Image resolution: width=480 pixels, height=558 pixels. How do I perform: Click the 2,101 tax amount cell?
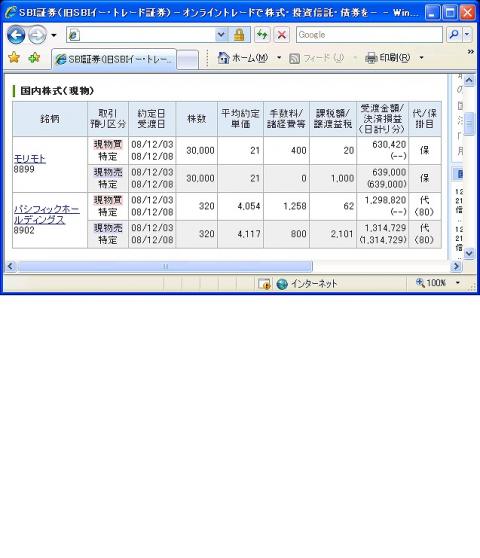[333, 234]
